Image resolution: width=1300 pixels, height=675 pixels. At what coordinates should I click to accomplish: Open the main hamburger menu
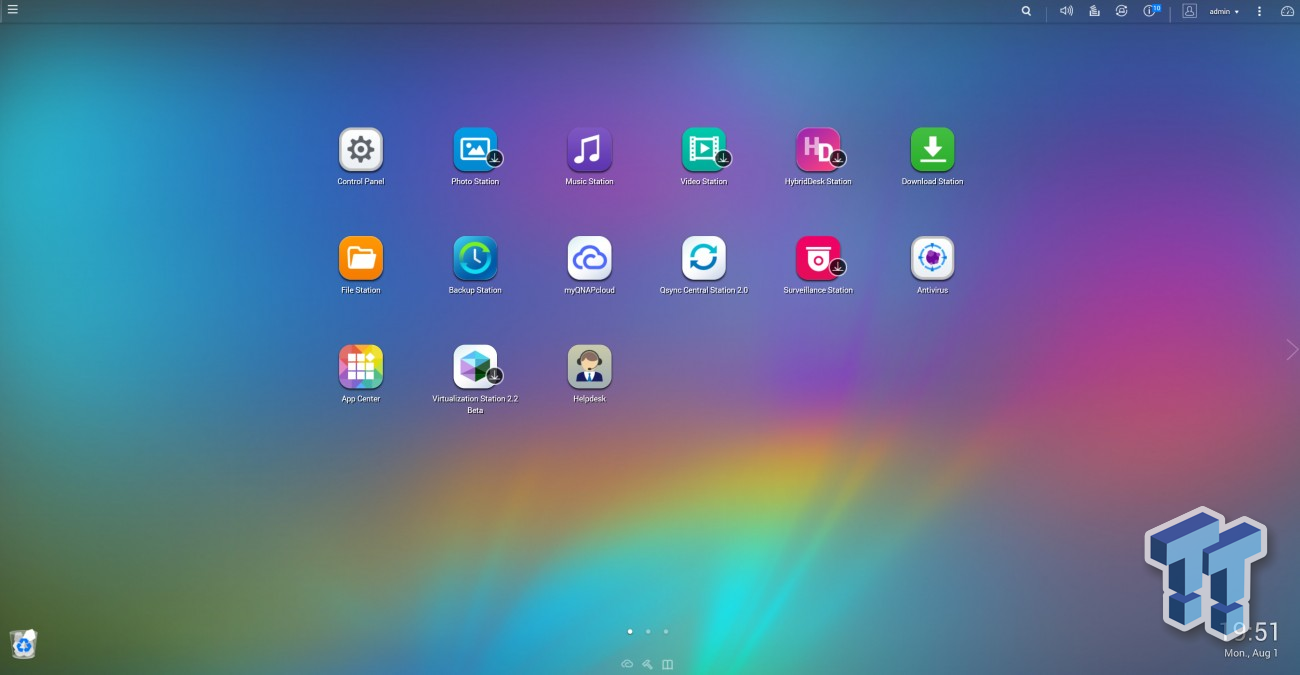pyautogui.click(x=12, y=10)
